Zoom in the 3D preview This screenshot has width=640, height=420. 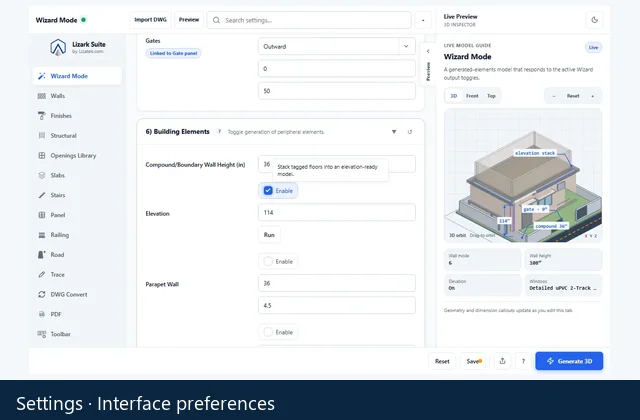point(592,96)
